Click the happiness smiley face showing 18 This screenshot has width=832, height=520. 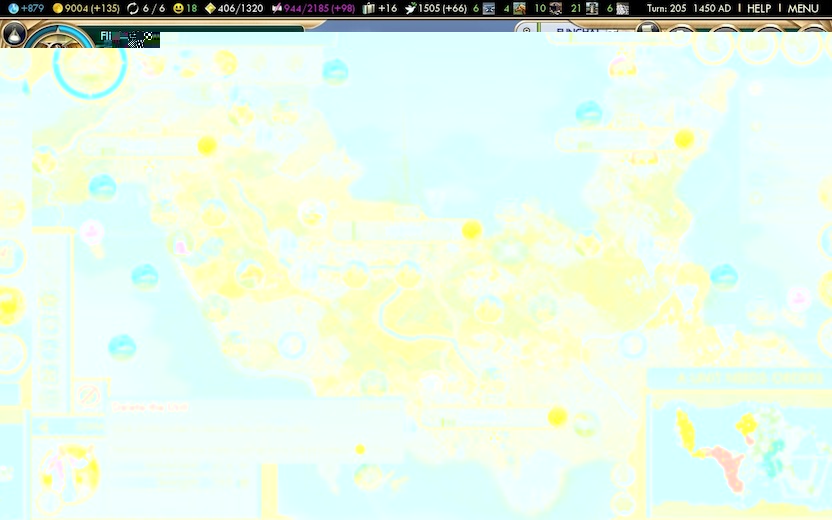[178, 8]
